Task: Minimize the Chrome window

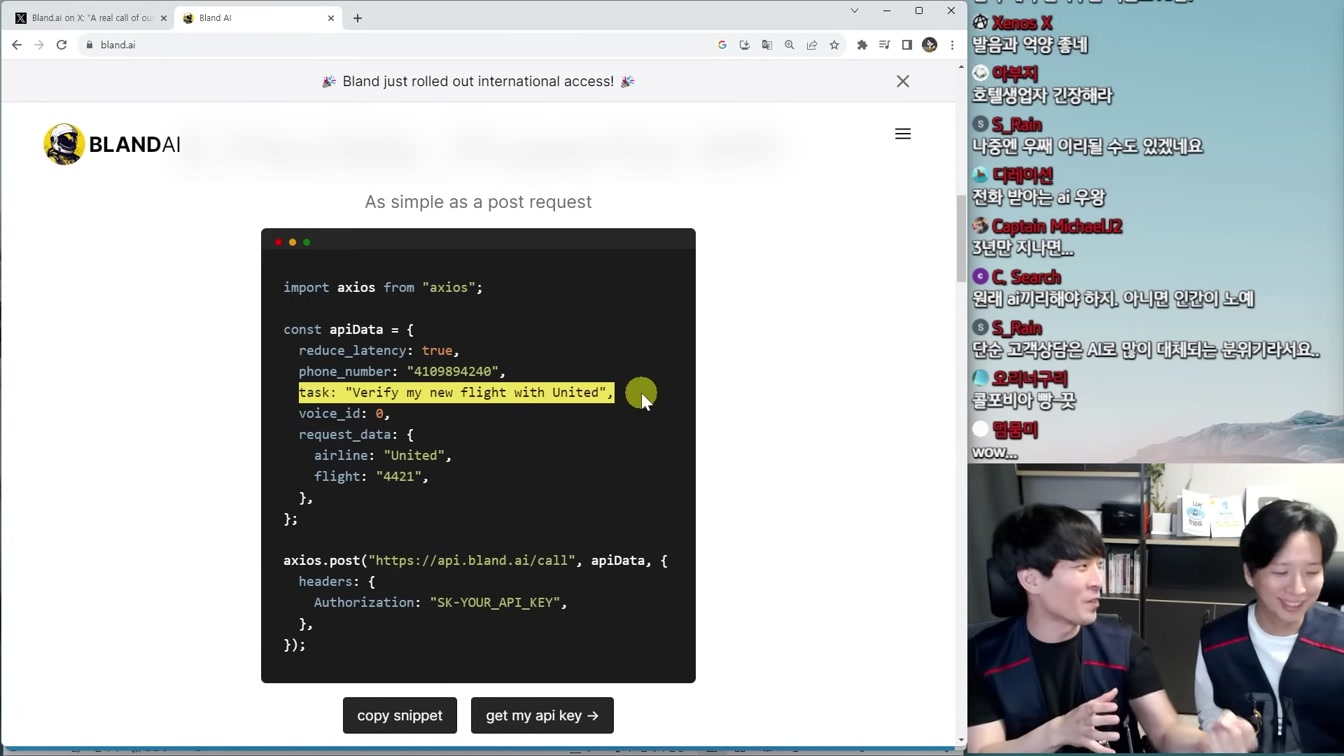Action: (x=886, y=11)
